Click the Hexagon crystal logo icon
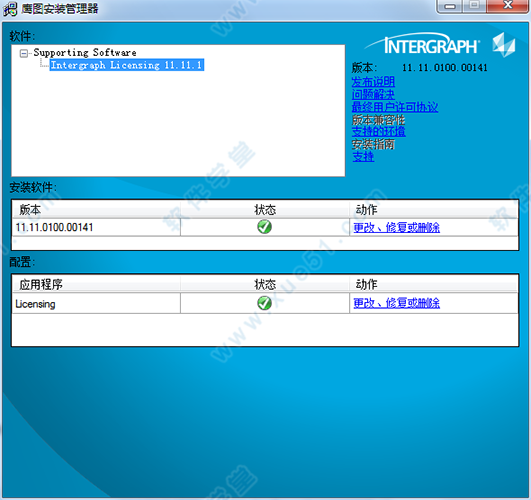This screenshot has height=500, width=531. tap(504, 45)
